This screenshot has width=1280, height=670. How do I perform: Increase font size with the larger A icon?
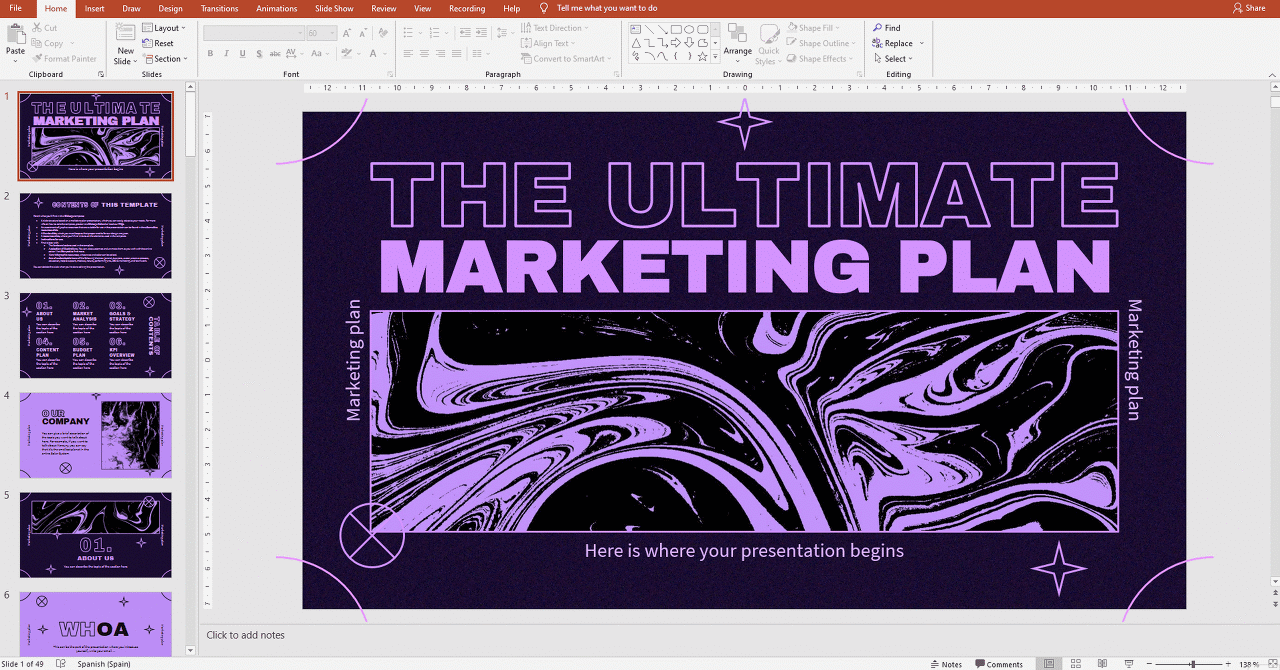347,33
